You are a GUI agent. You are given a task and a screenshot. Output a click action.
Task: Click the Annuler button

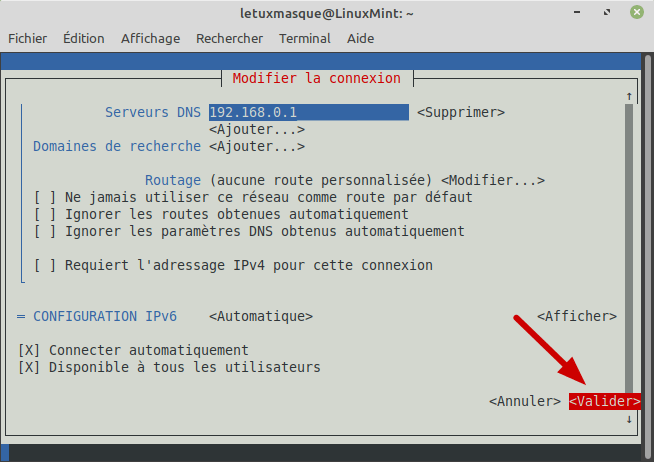point(525,401)
